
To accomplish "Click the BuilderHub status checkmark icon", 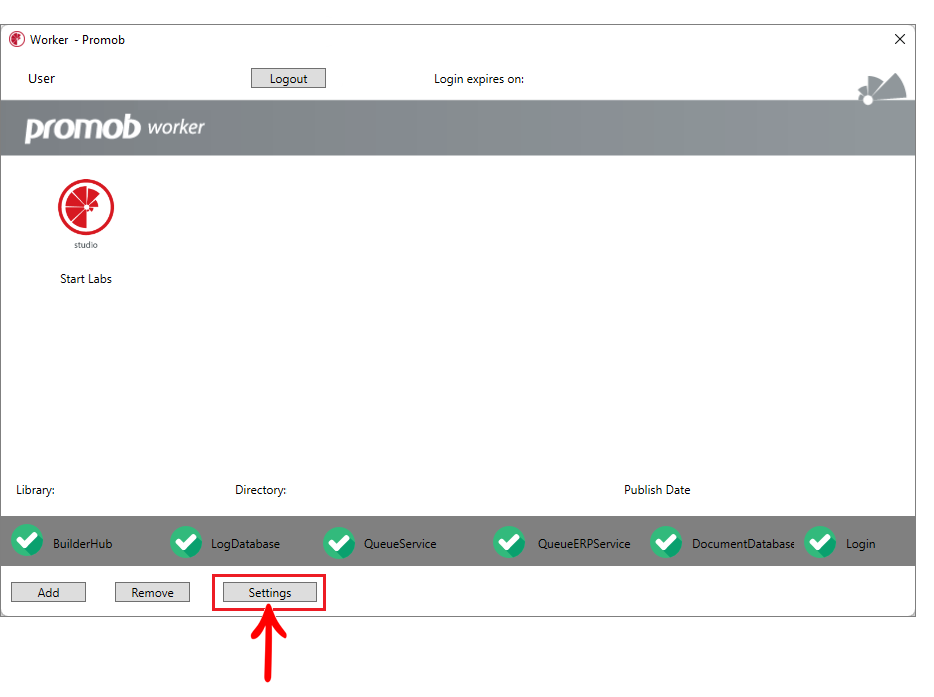I will [27, 541].
